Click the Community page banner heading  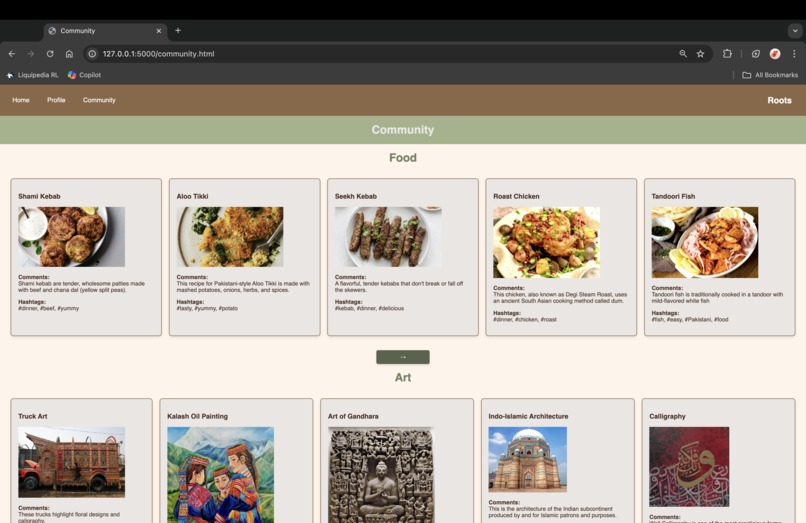coord(403,130)
